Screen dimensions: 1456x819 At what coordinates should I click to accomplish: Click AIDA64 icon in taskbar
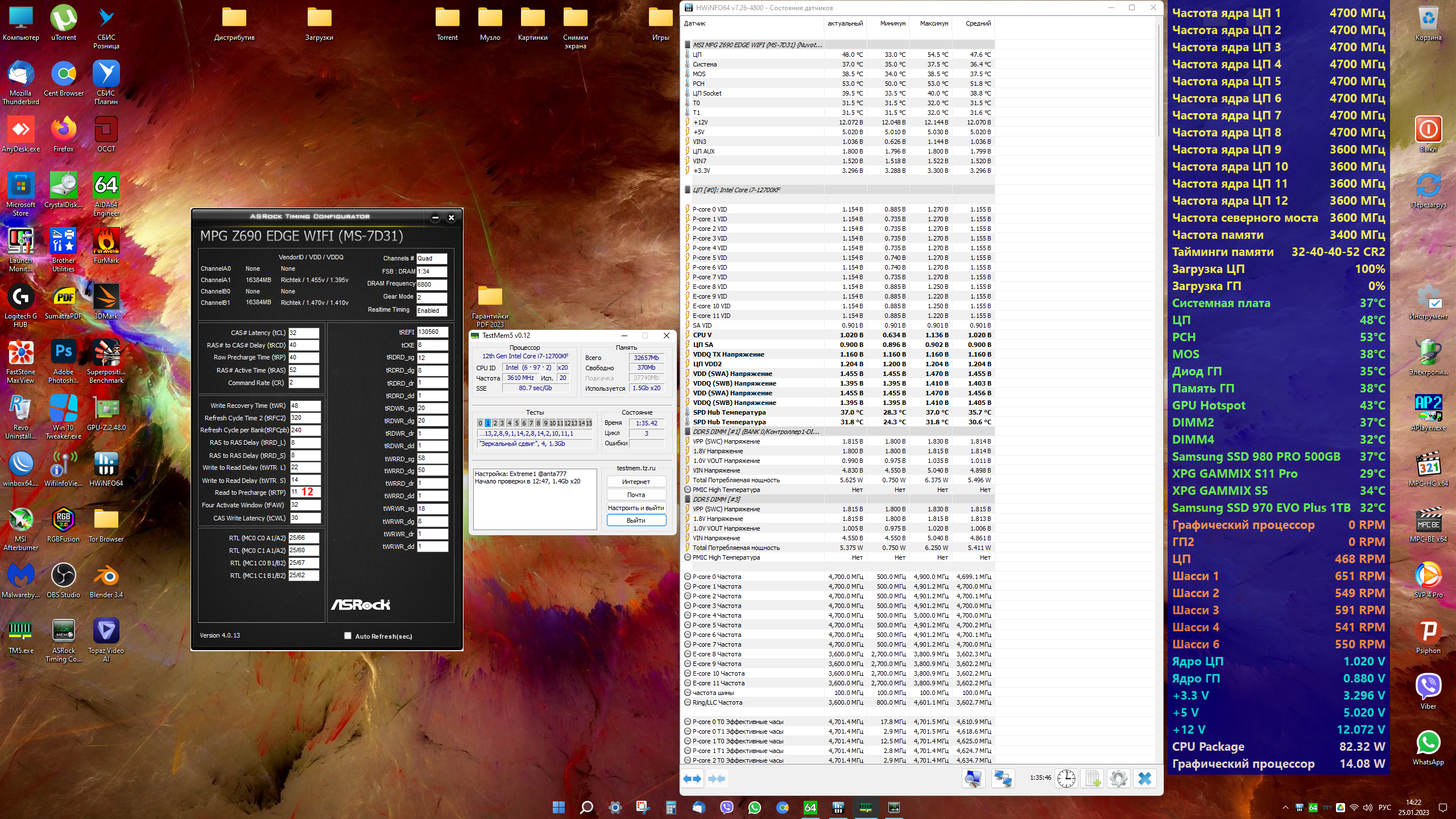click(810, 807)
